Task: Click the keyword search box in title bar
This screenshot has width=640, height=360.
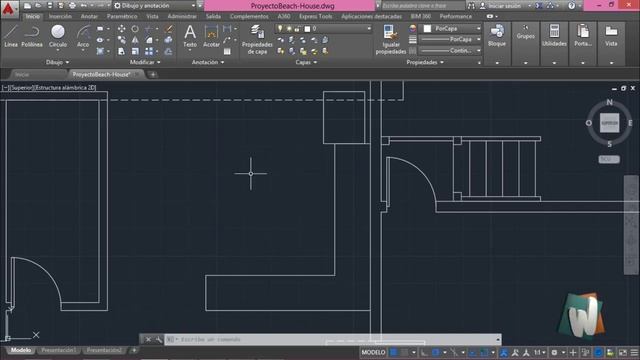Action: pos(423,6)
